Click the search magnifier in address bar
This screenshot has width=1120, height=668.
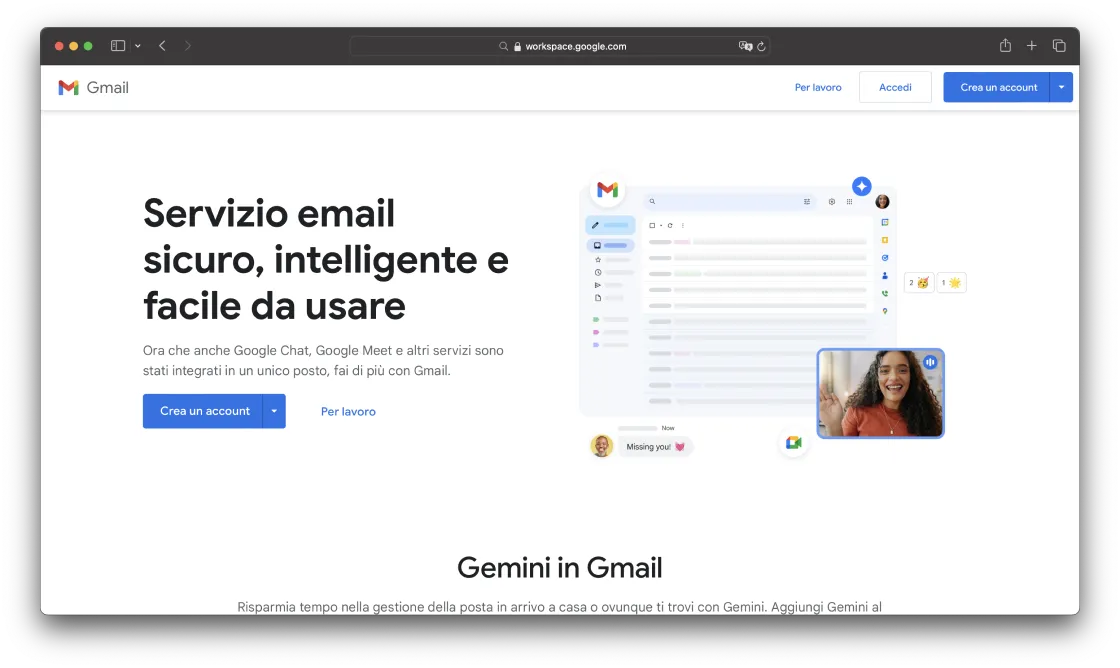click(504, 46)
